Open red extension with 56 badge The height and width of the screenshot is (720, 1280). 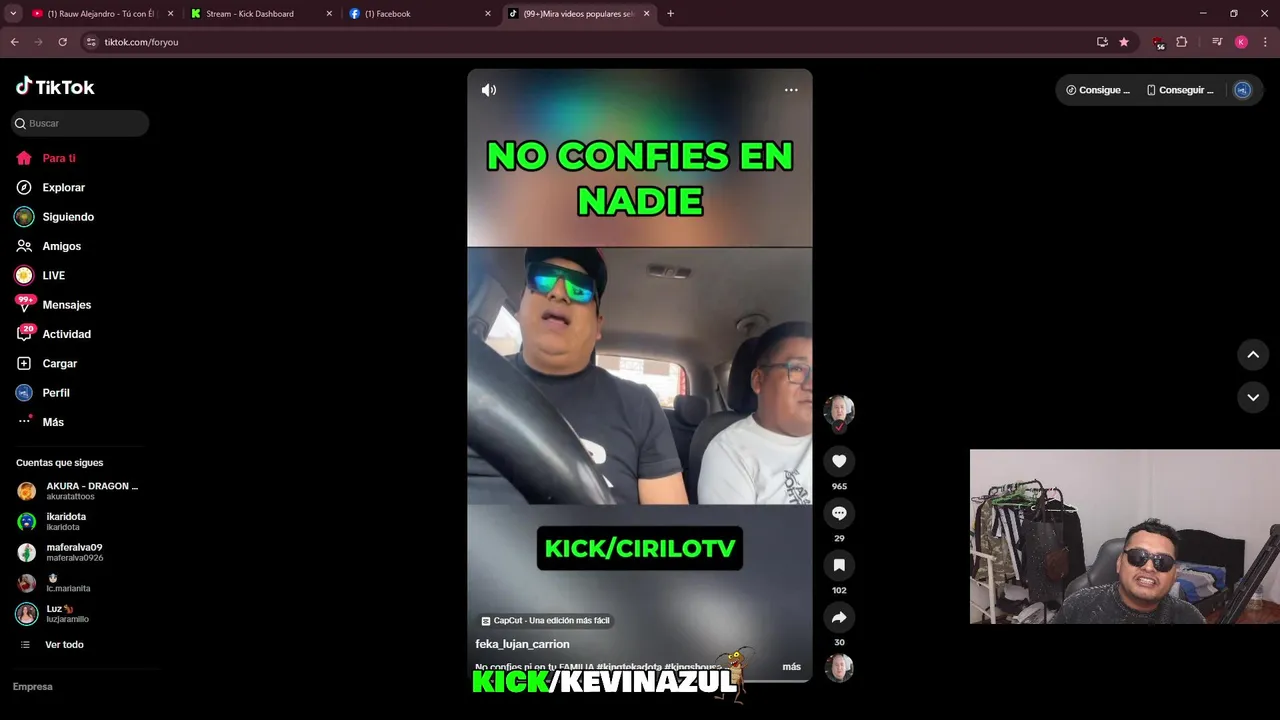(x=1158, y=42)
